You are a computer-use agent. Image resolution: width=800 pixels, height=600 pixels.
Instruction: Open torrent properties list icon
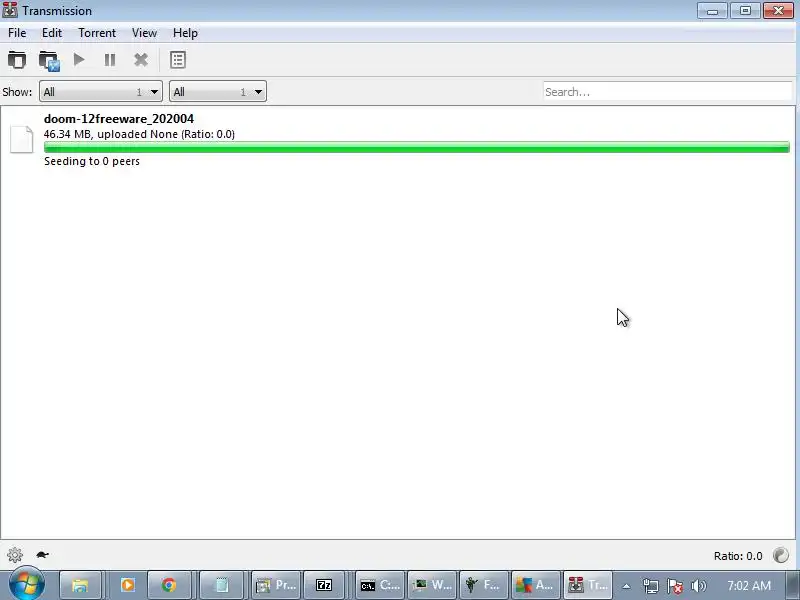pyautogui.click(x=178, y=60)
